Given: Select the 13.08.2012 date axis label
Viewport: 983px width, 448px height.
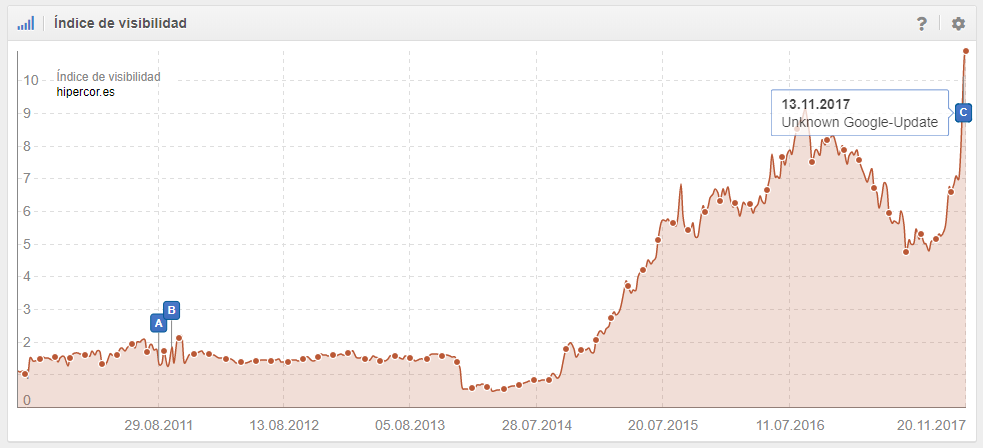Looking at the screenshot, I should [283, 425].
